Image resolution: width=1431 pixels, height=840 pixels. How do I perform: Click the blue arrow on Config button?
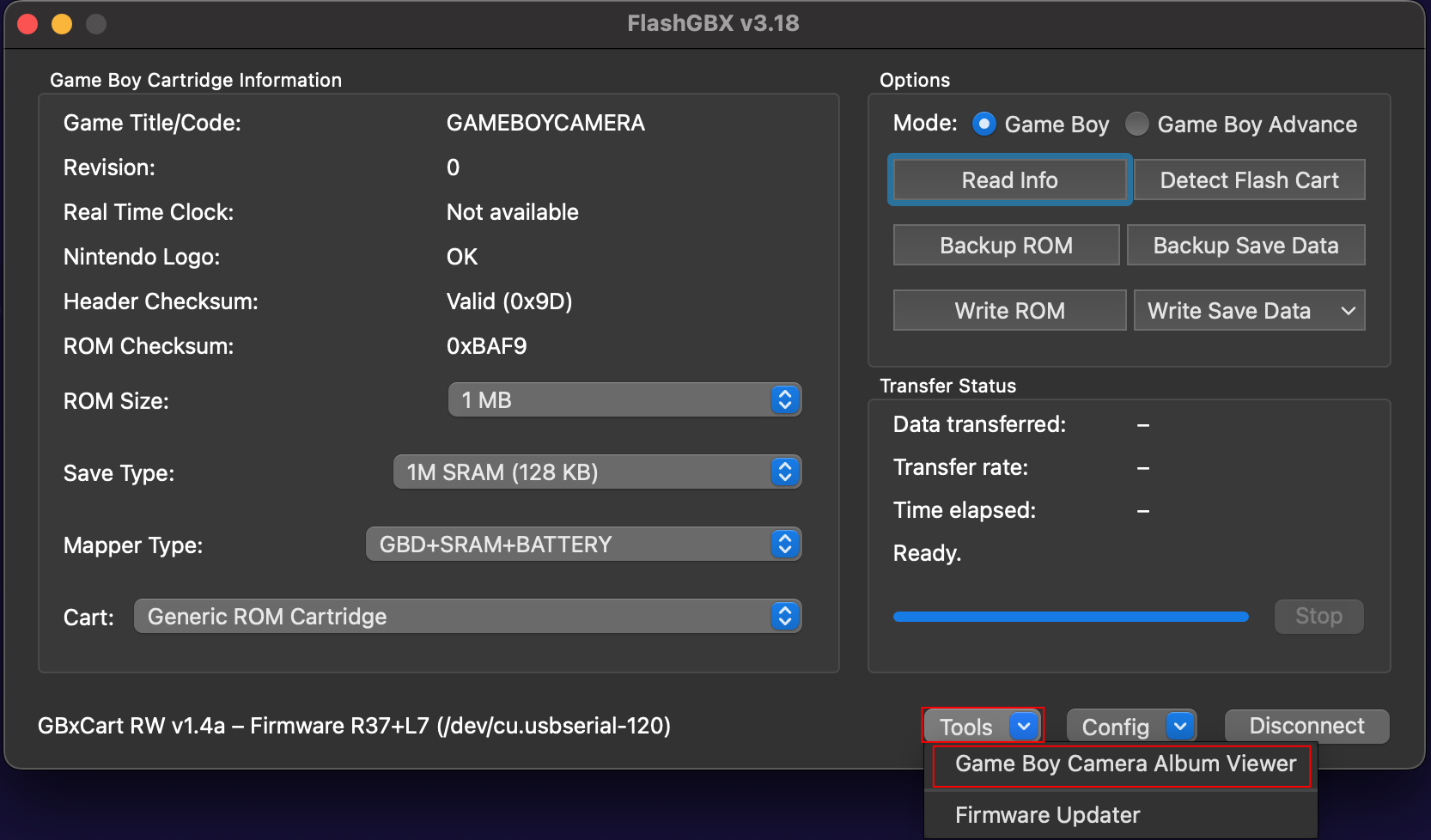[1180, 727]
